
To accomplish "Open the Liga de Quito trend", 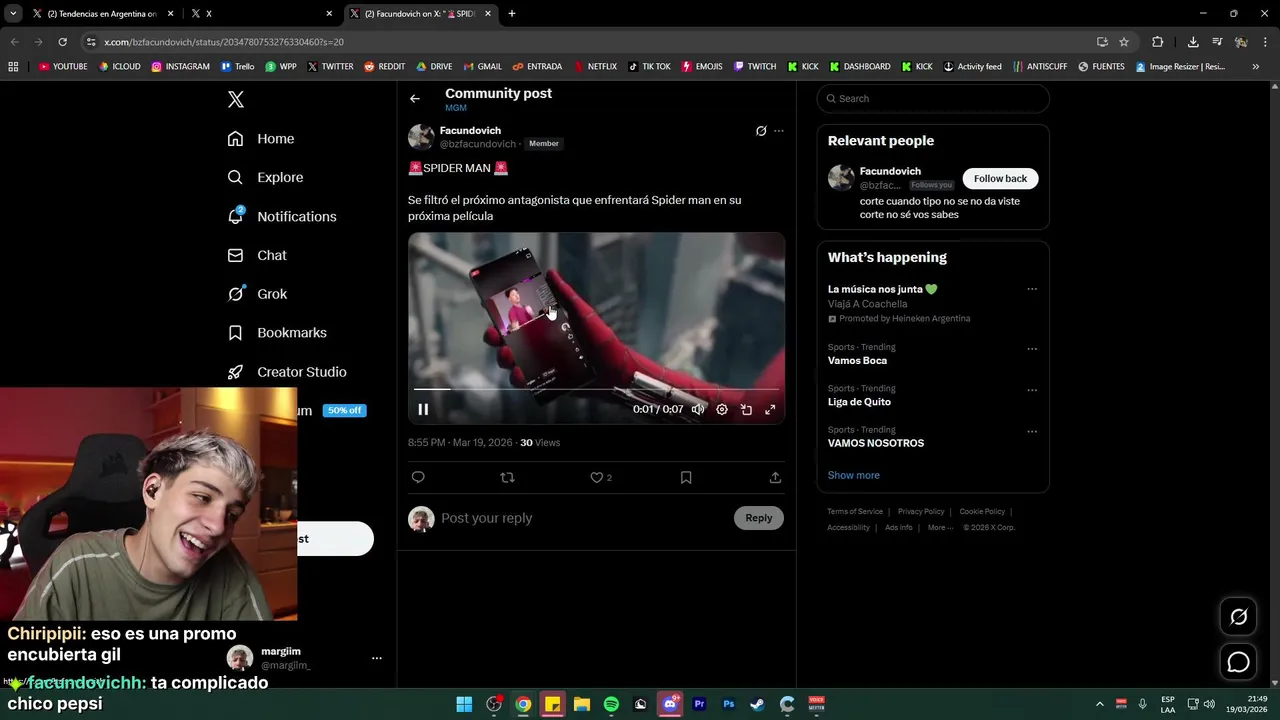I will [x=859, y=402].
